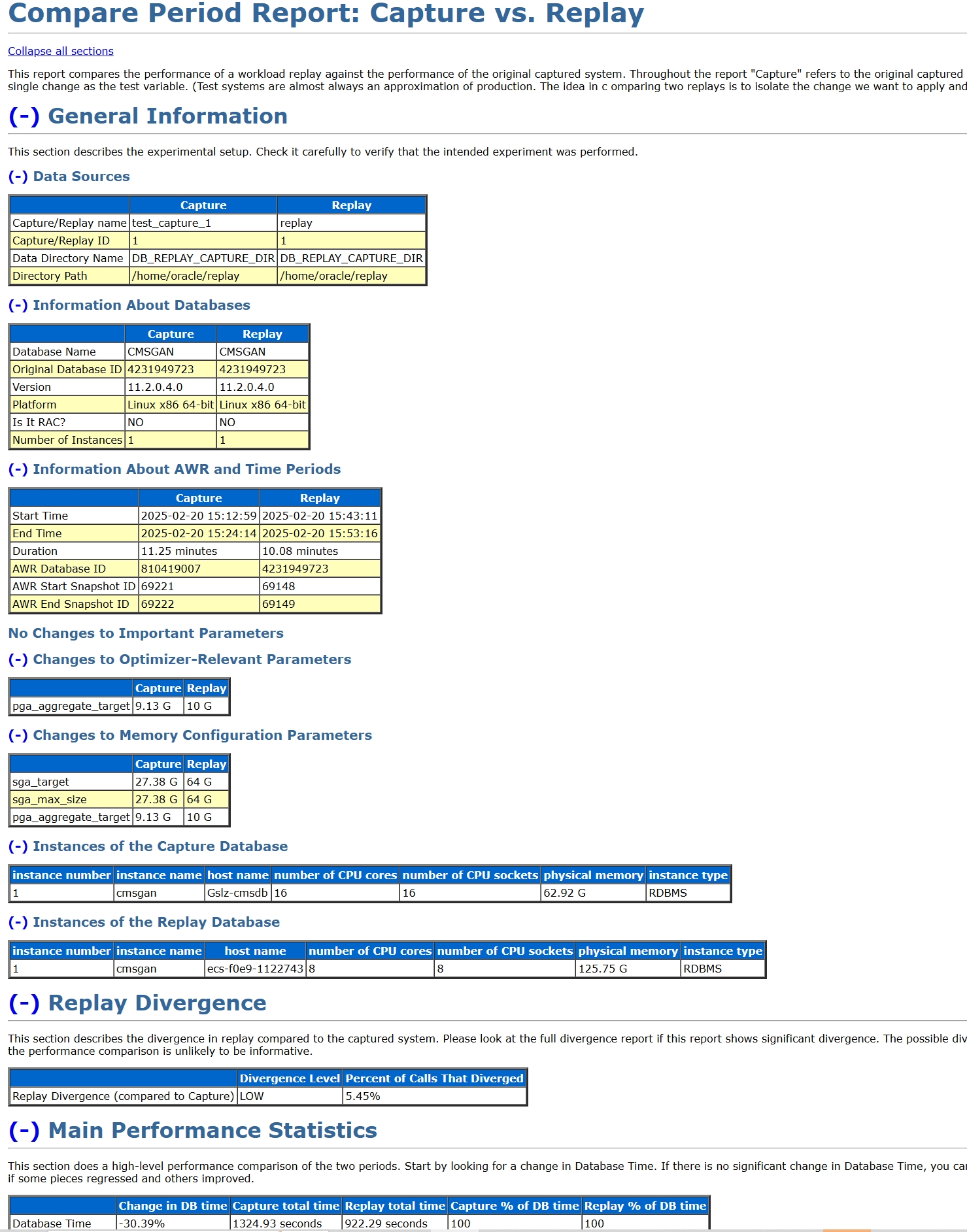Select the 'test_capture_1' capture name cell
Viewport: 967px width, 1232px height.
tap(203, 223)
